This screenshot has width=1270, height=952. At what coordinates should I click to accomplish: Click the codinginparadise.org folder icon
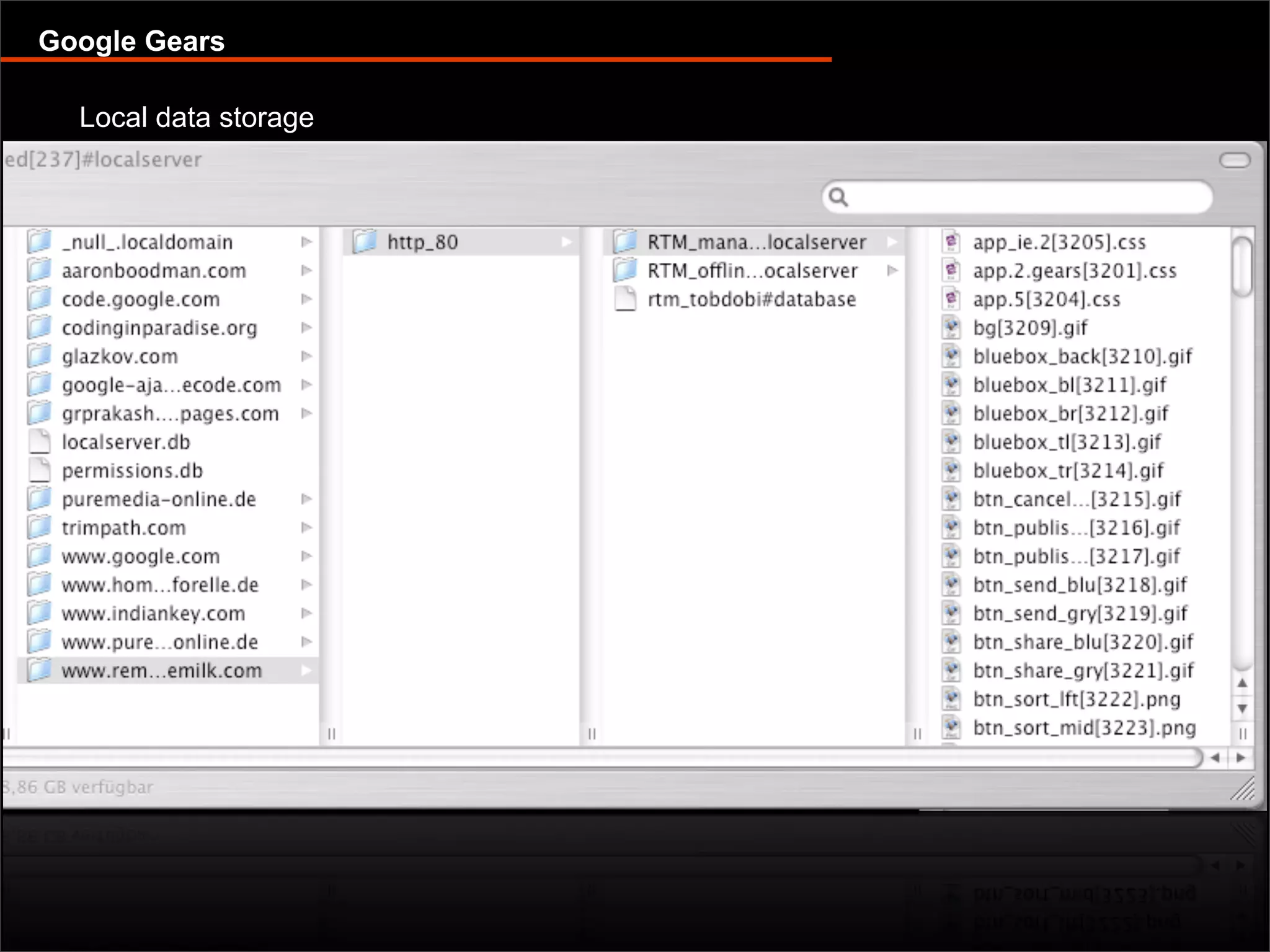click(40, 327)
